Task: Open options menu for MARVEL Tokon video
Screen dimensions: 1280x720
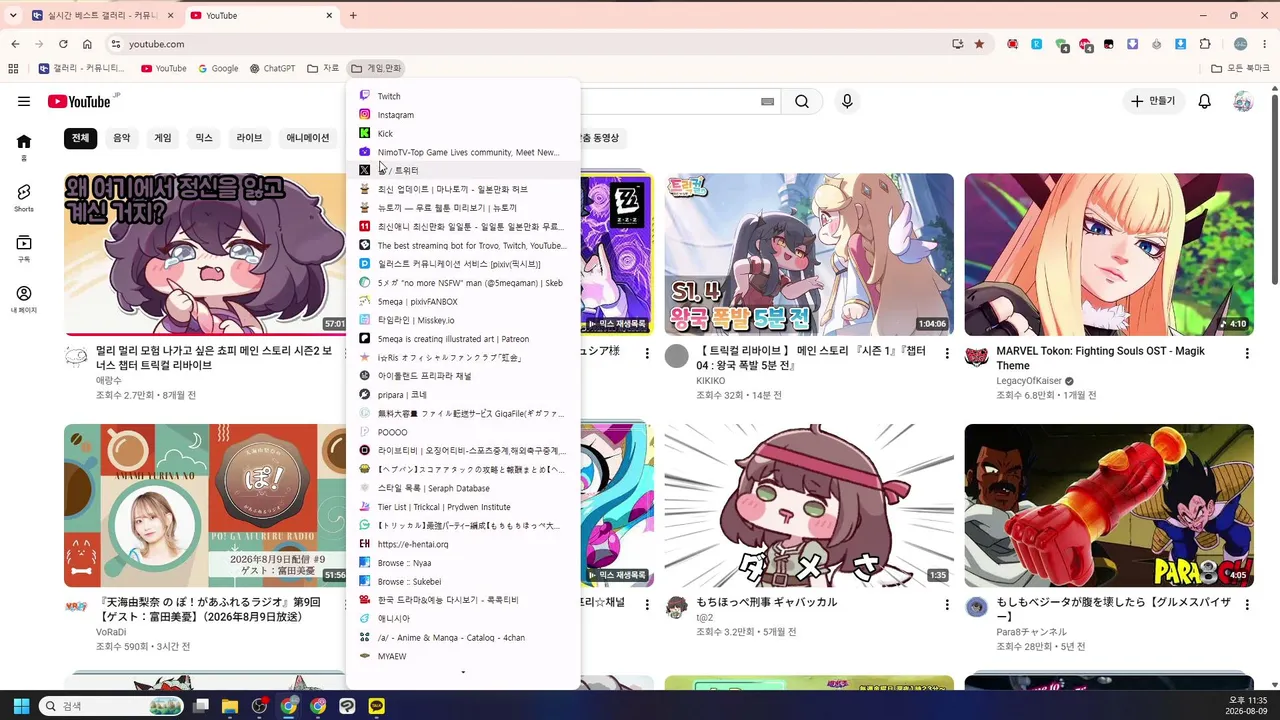Action: (1247, 354)
